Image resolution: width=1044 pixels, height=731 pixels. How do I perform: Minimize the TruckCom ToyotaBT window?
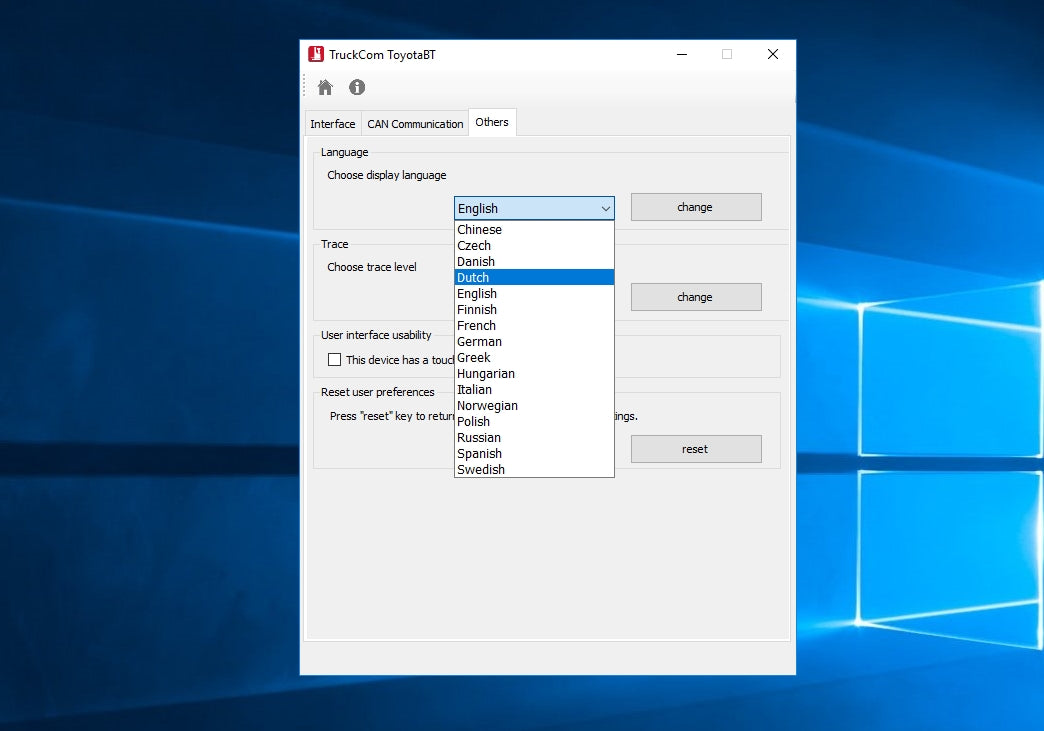click(x=681, y=55)
